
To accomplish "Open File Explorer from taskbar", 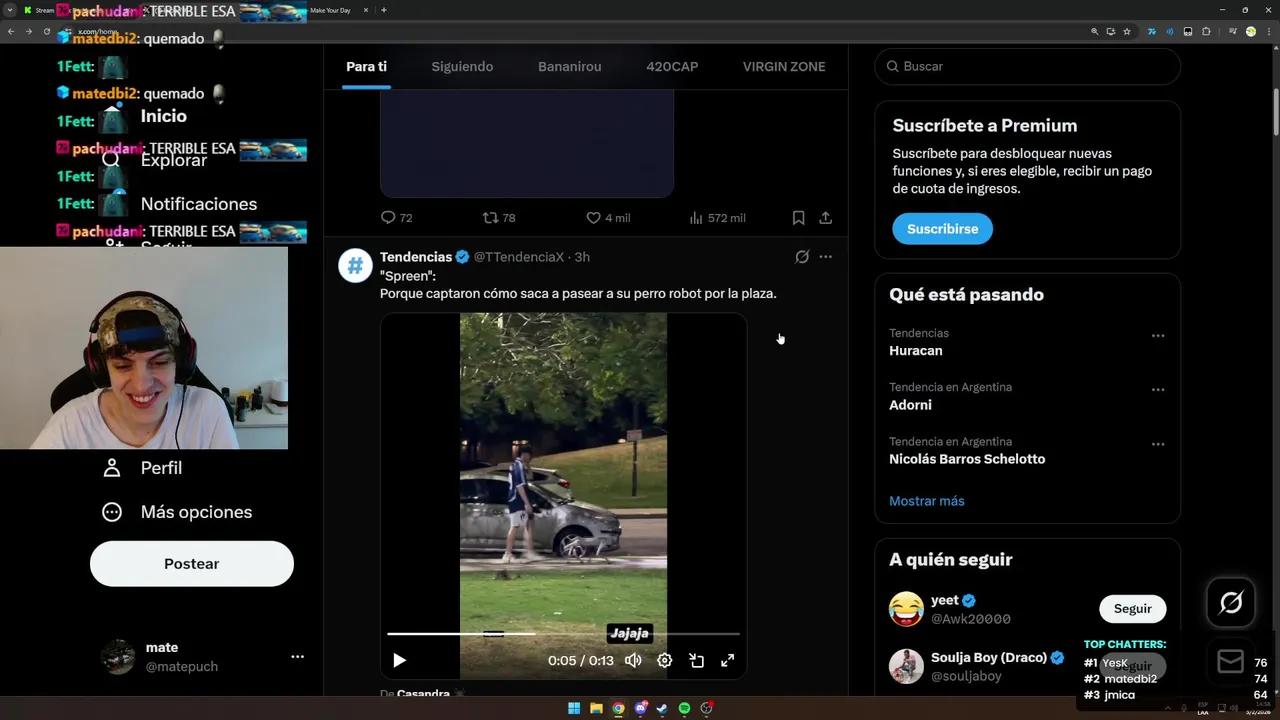I will pos(596,708).
